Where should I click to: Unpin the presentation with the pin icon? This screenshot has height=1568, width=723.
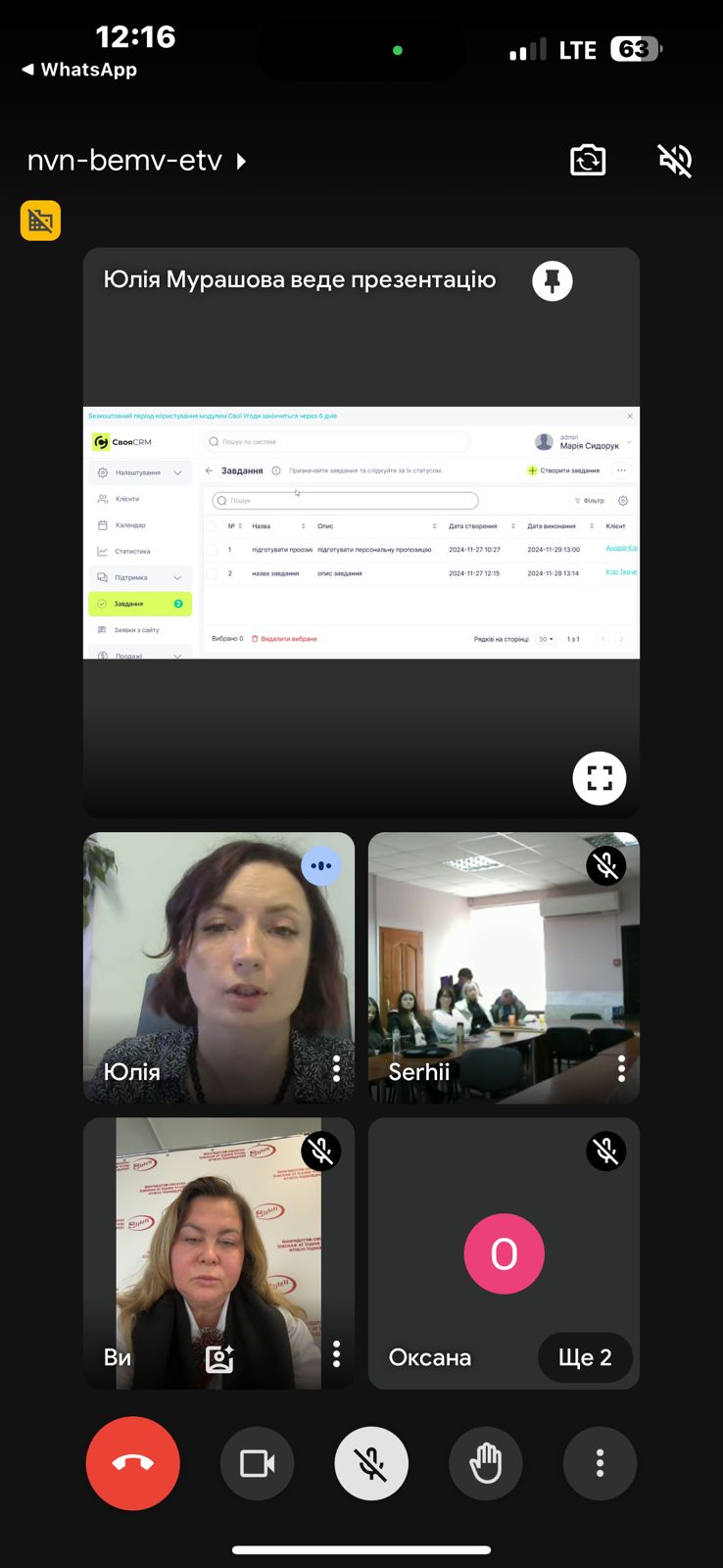click(553, 281)
